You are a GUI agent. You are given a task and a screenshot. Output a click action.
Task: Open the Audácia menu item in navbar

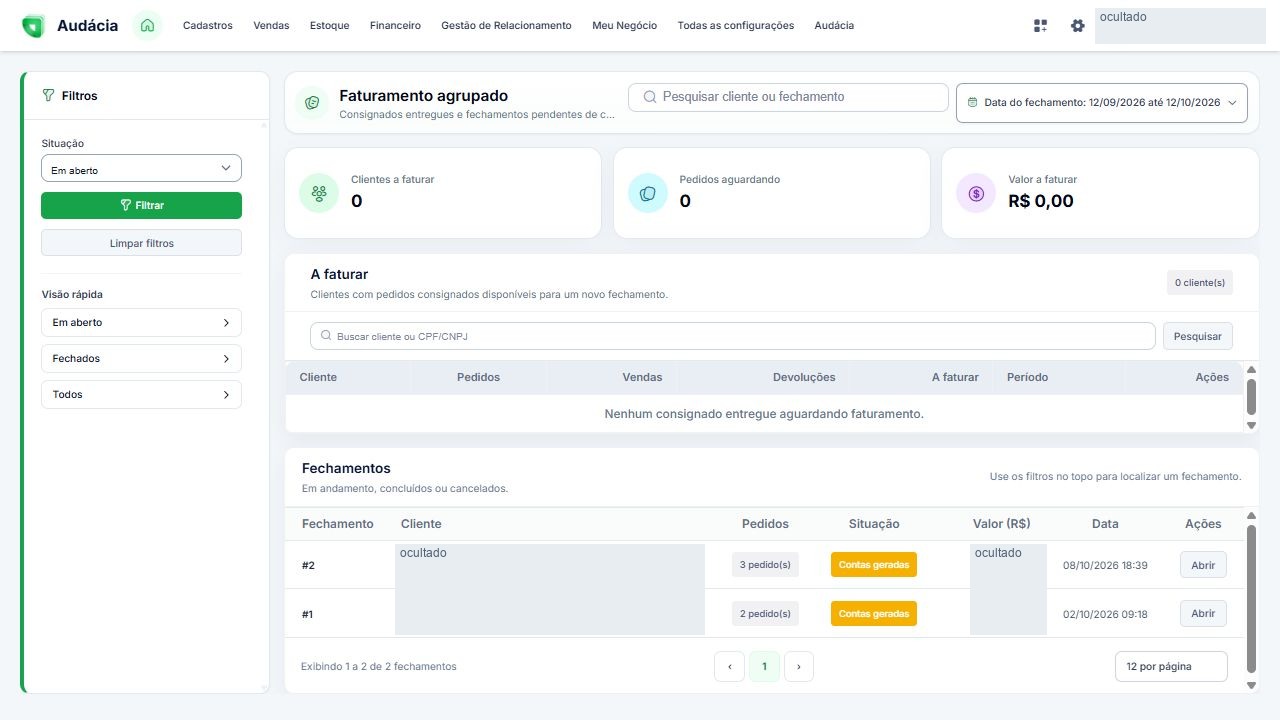point(834,26)
